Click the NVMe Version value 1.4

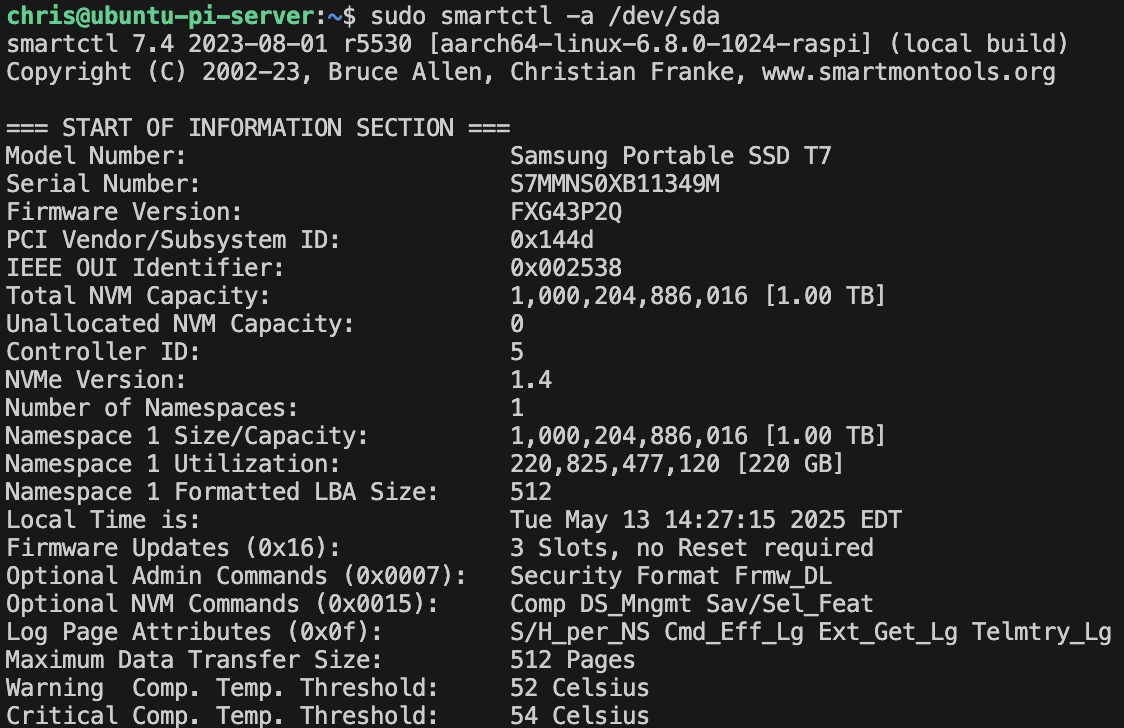[x=531, y=379]
